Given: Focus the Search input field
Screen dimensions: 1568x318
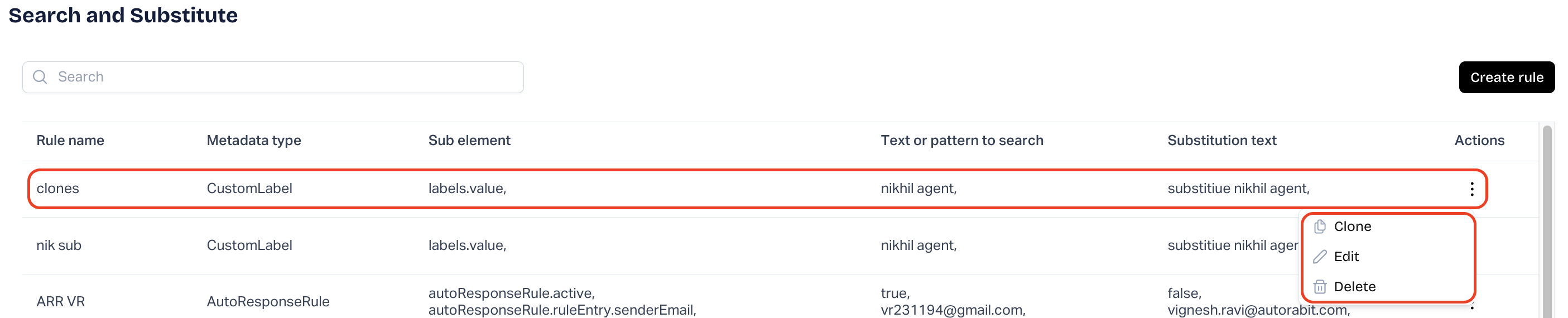Looking at the screenshot, I should (286, 77).
